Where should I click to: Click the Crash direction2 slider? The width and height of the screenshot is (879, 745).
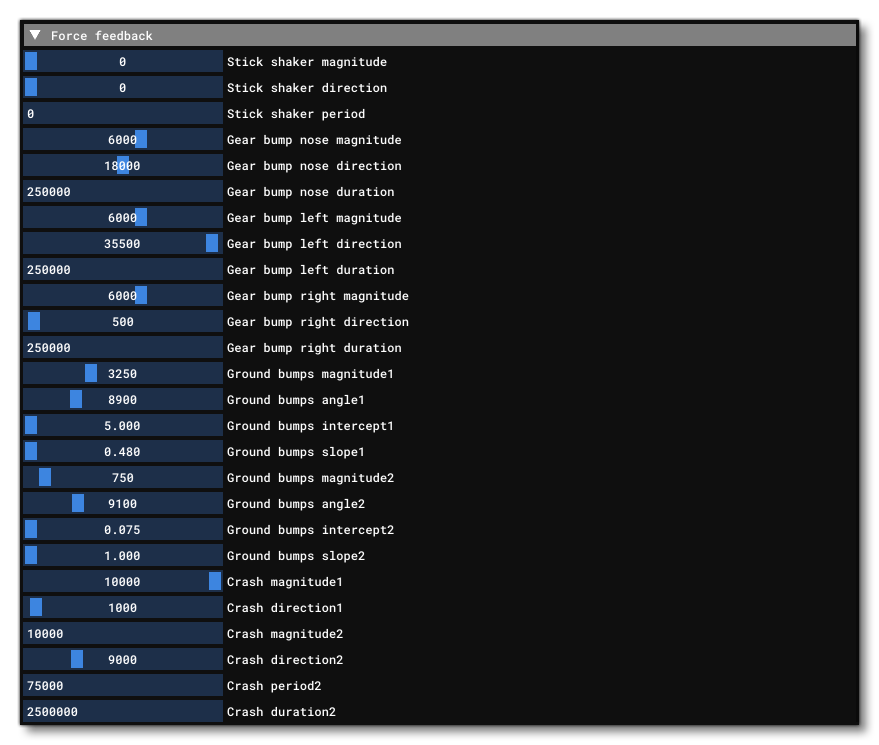123,660
